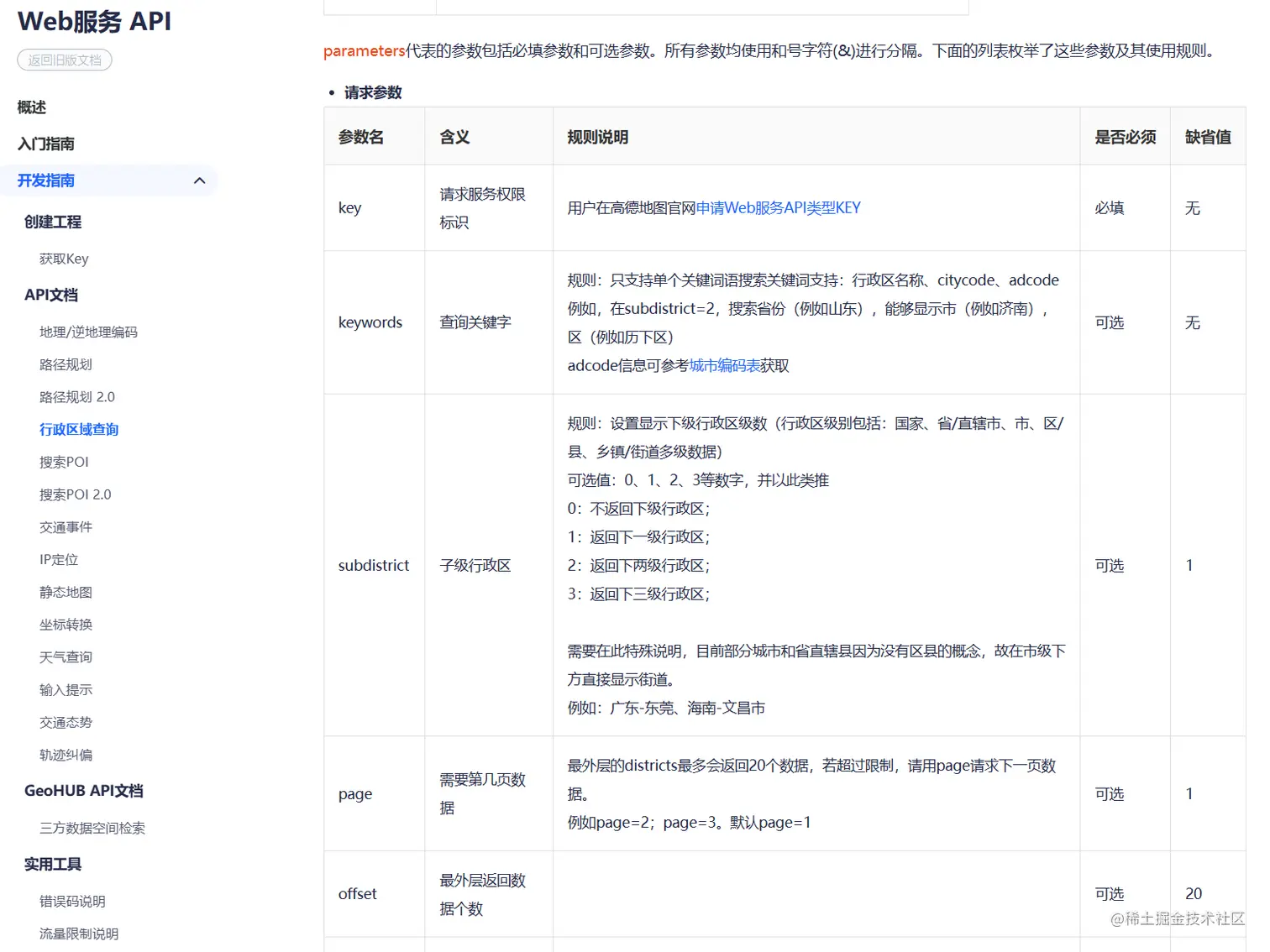Click the line 0：不返回下级行政区
The height and width of the screenshot is (952, 1270).
[639, 509]
